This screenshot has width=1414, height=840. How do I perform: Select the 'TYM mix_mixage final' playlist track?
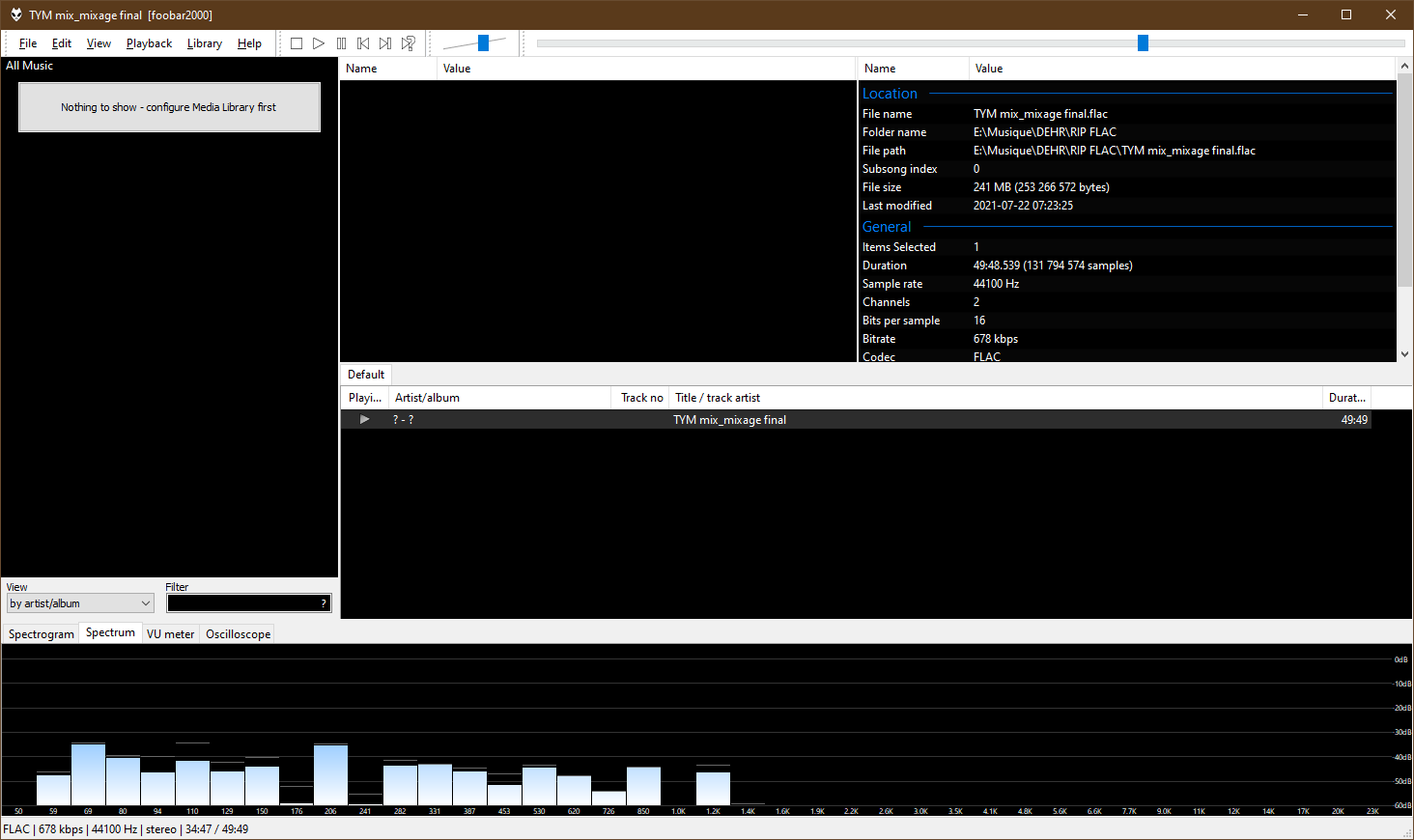[729, 420]
